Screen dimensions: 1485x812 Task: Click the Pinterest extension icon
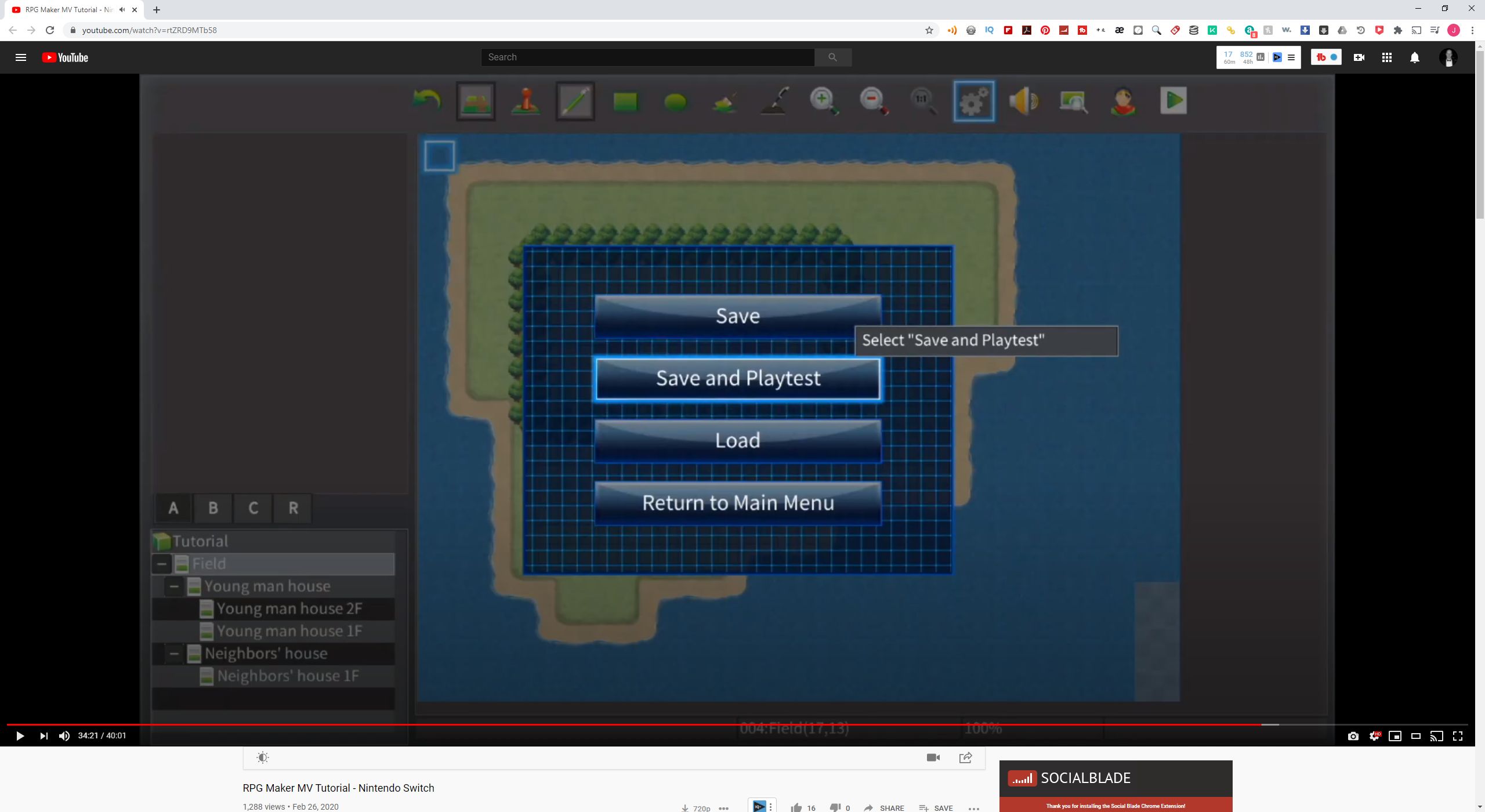1045,30
